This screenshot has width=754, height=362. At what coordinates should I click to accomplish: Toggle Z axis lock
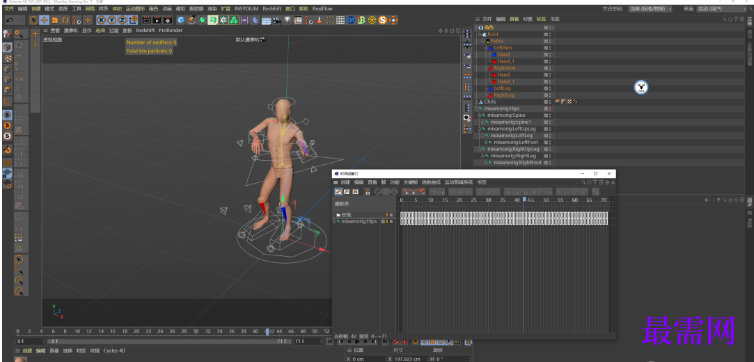(x=123, y=20)
